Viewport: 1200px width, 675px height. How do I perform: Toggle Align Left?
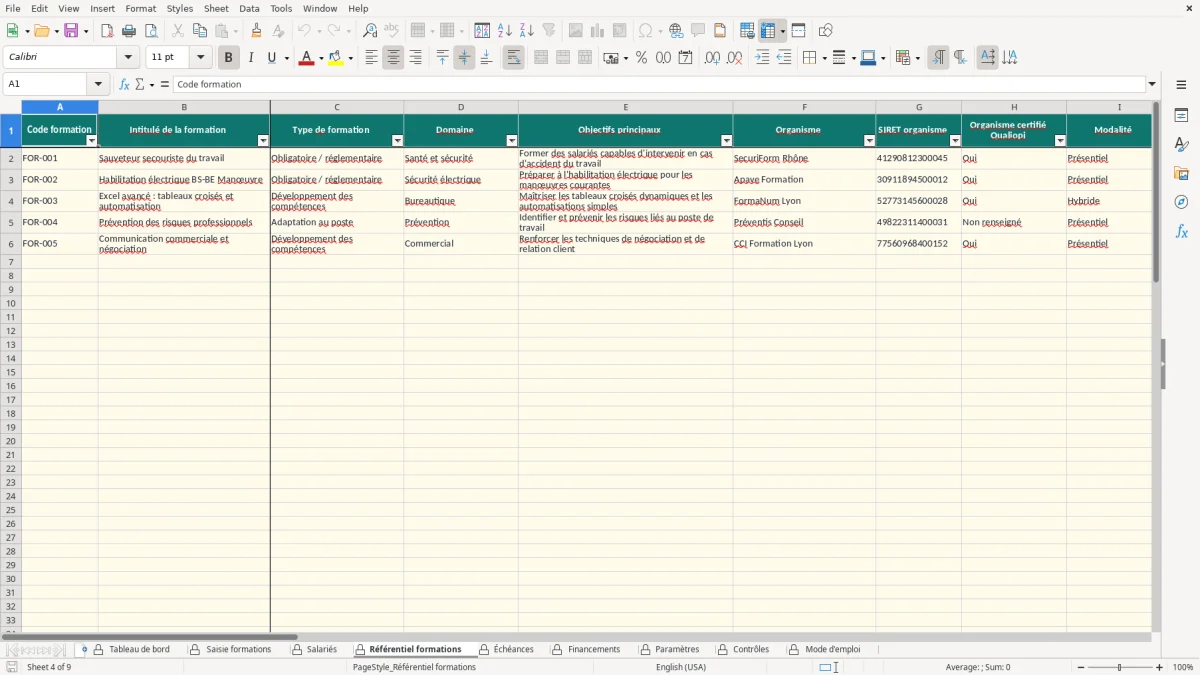(x=371, y=58)
